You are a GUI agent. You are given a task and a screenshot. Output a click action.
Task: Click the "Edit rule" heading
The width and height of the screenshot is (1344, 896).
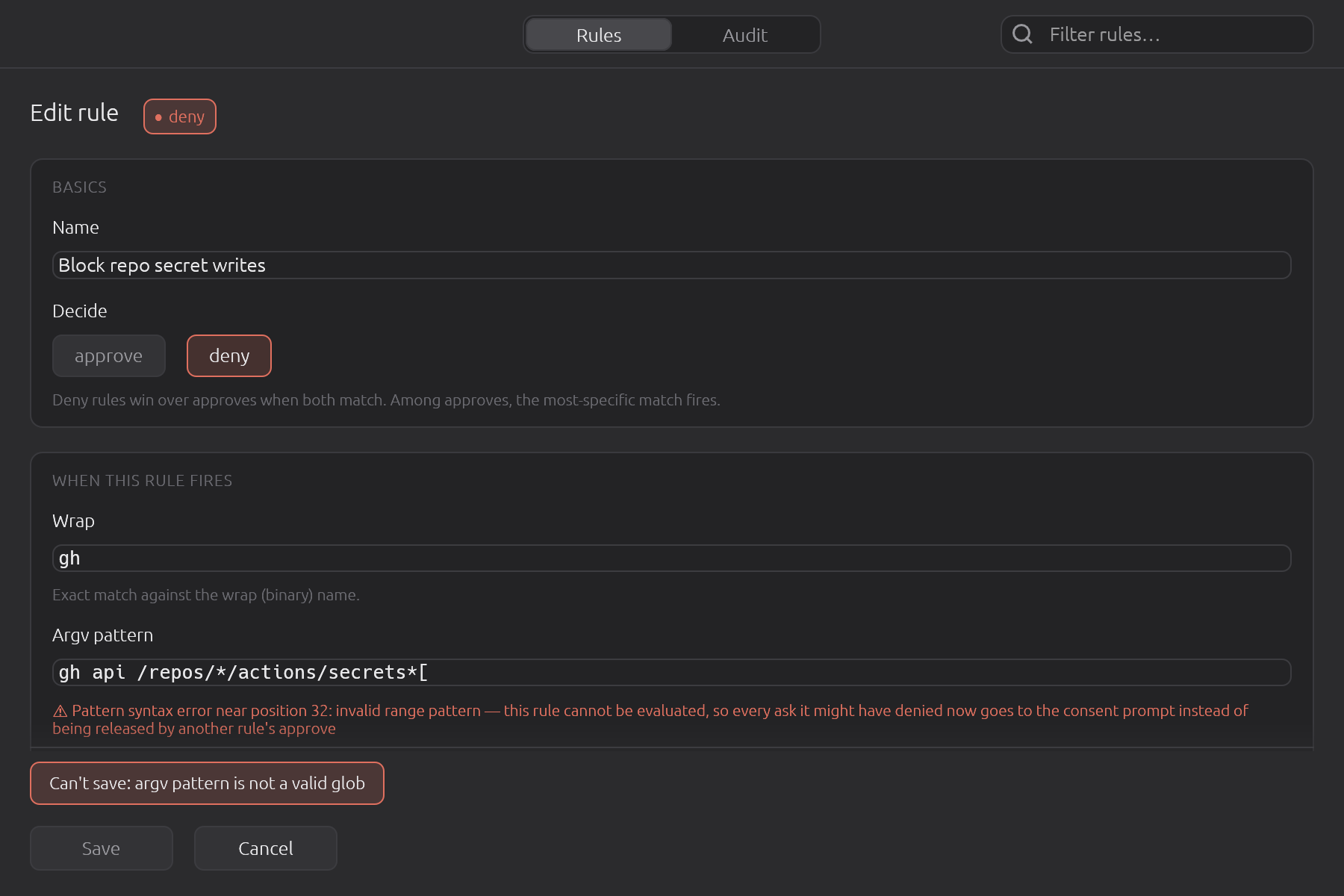click(75, 113)
